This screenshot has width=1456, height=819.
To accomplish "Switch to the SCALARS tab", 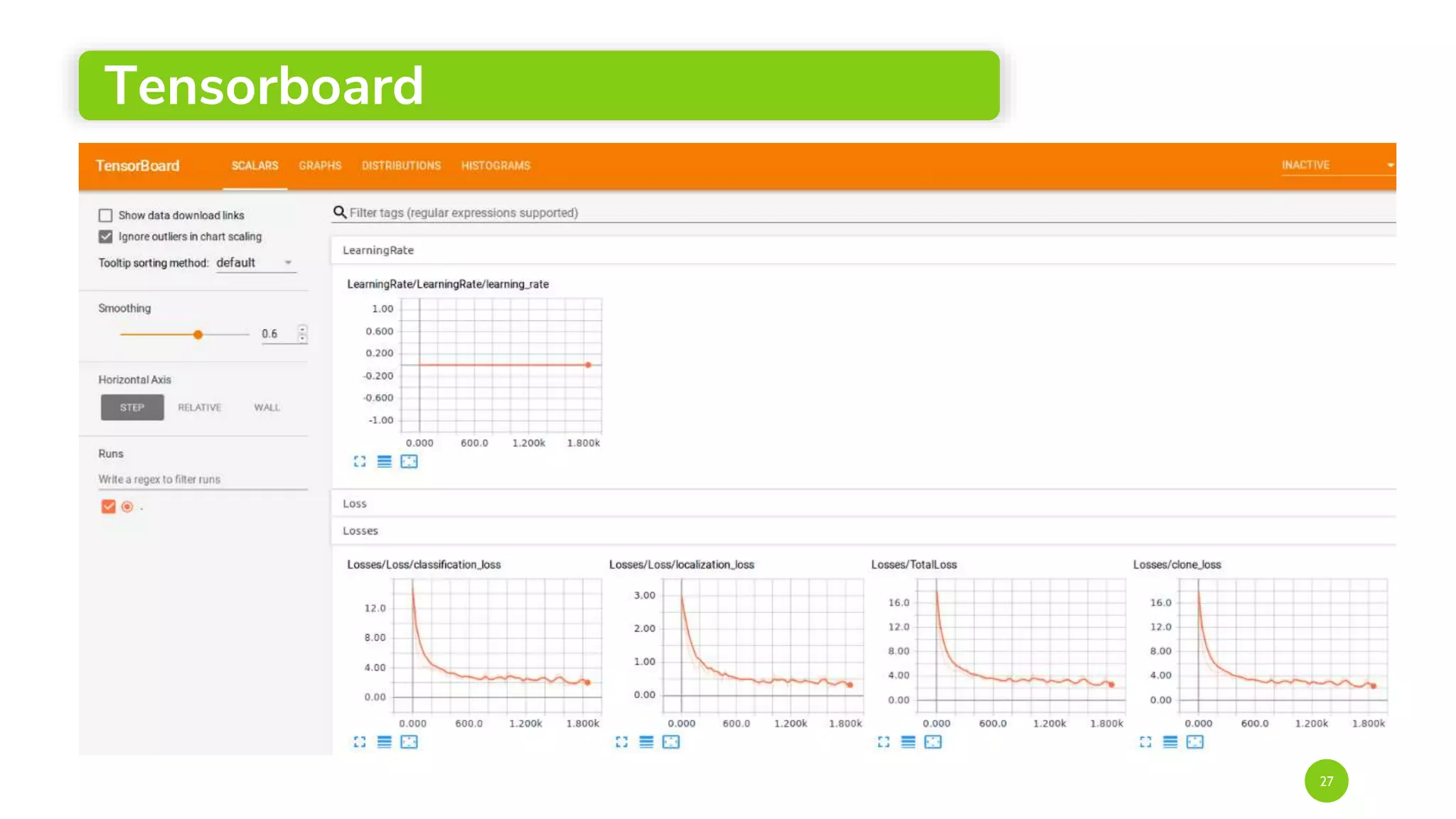I will click(255, 166).
